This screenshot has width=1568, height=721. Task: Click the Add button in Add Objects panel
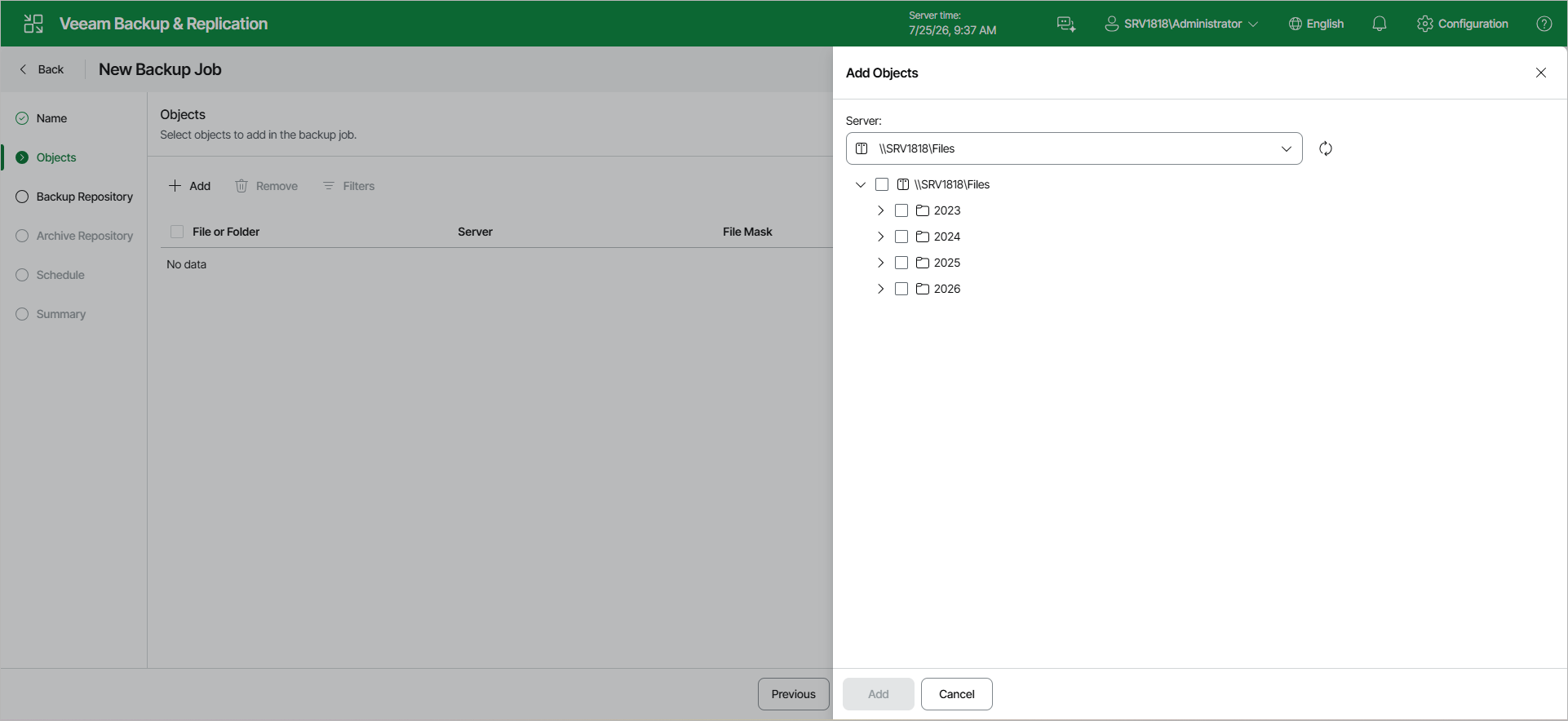coord(879,694)
